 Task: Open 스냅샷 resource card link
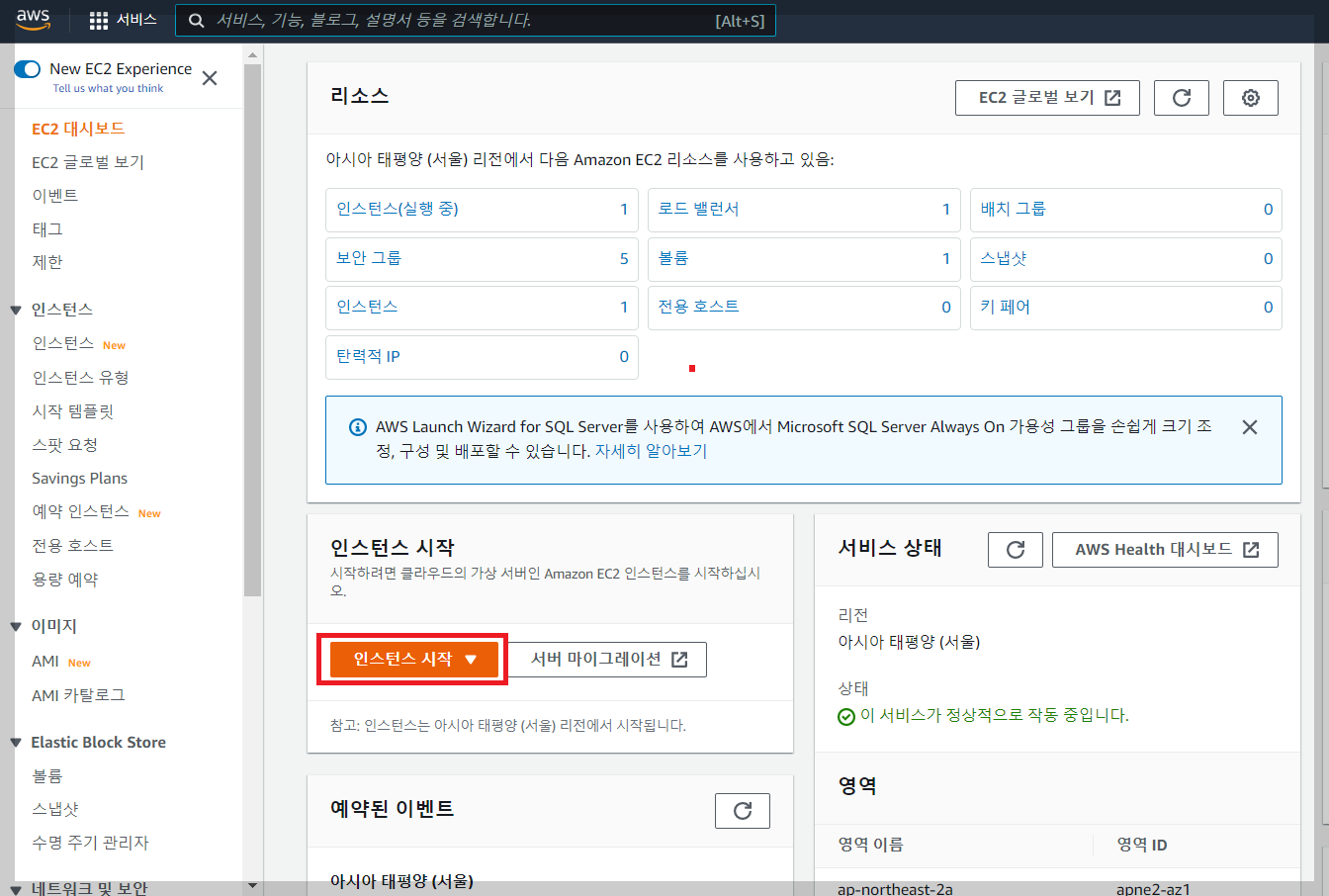coord(1004,258)
